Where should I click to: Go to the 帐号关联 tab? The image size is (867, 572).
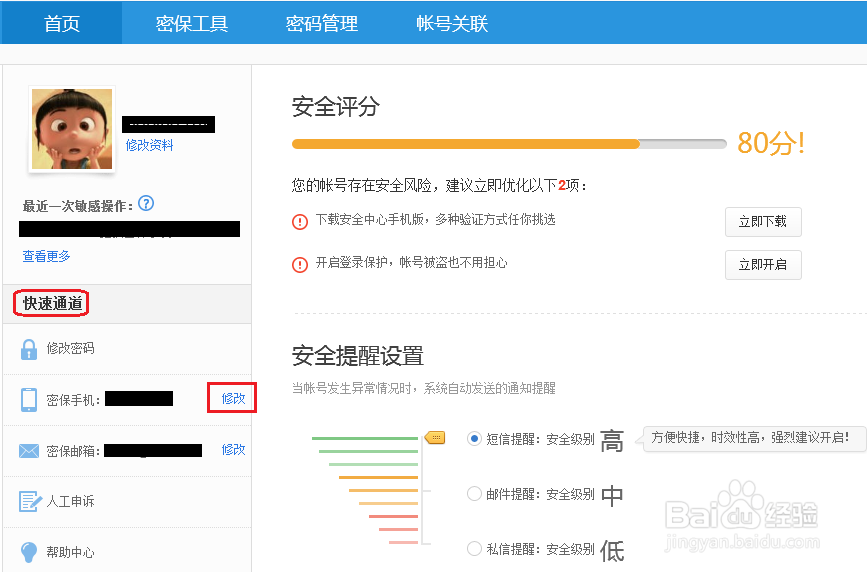[x=452, y=24]
